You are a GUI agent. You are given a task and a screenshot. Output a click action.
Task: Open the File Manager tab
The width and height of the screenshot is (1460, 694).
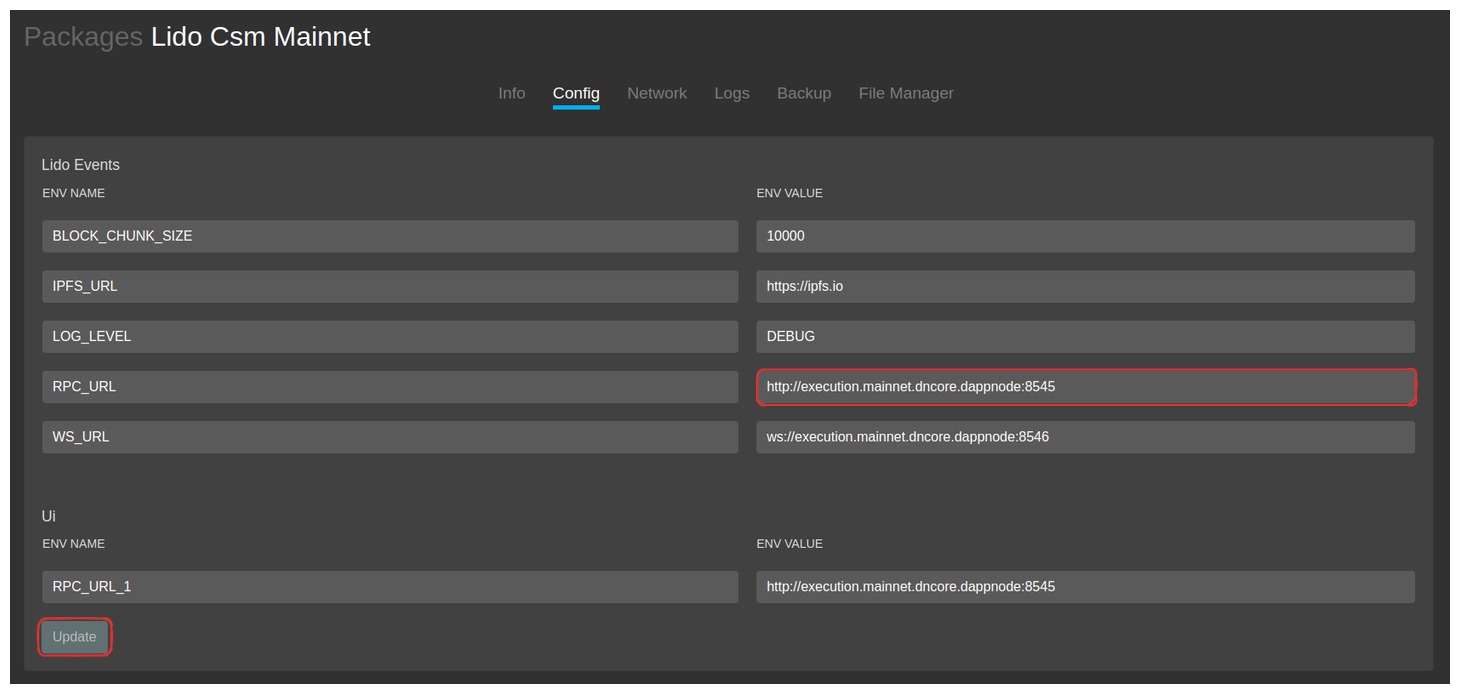(906, 92)
